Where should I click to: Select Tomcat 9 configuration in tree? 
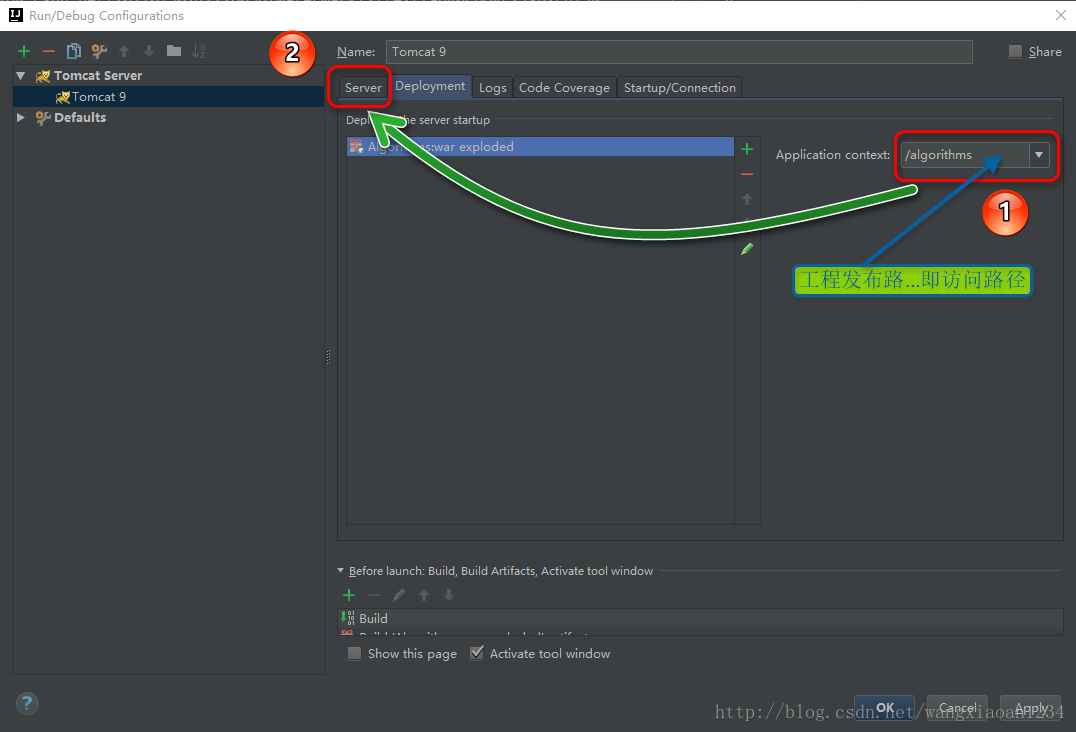pyautogui.click(x=168, y=97)
